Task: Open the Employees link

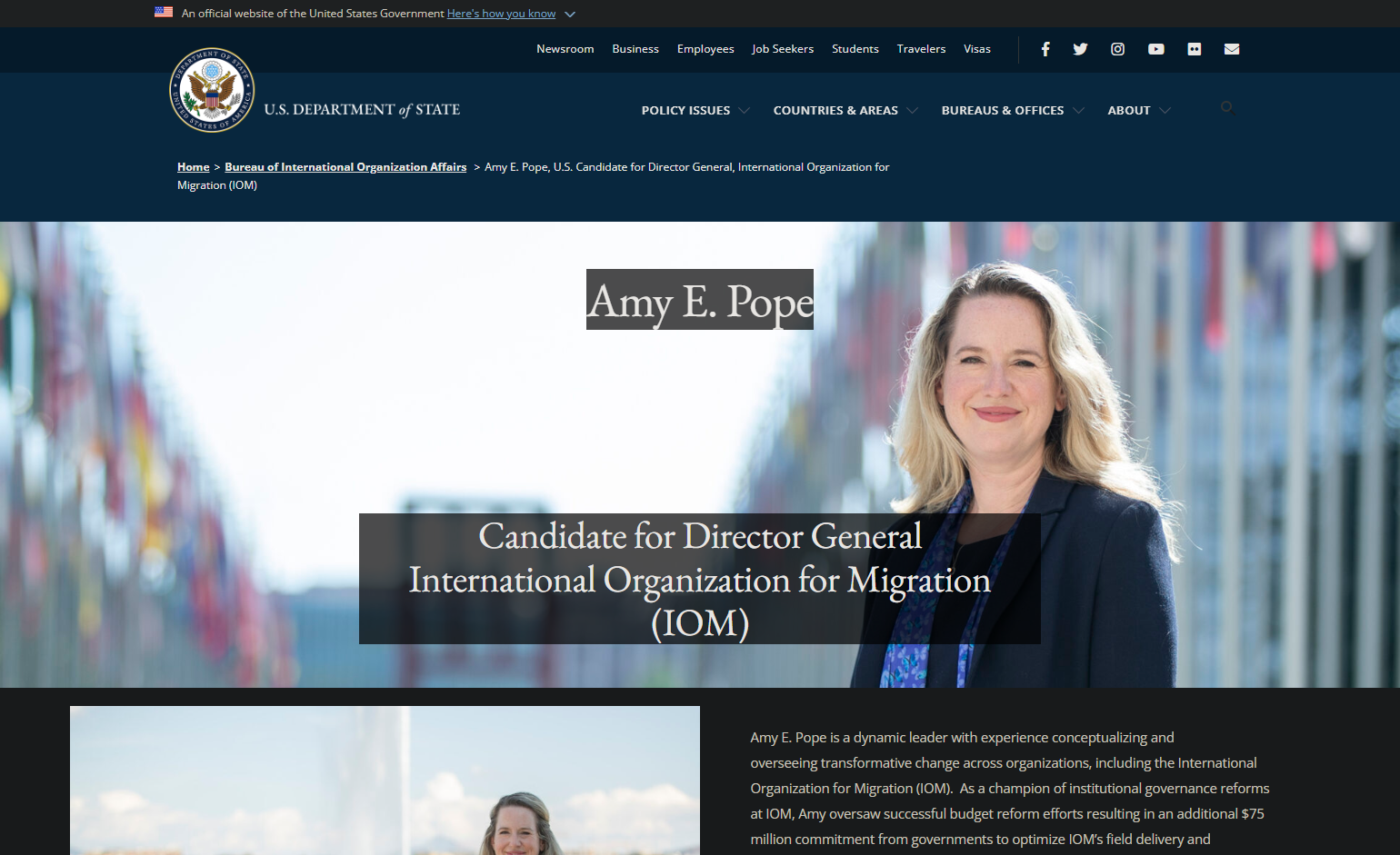Action: pyautogui.click(x=705, y=49)
